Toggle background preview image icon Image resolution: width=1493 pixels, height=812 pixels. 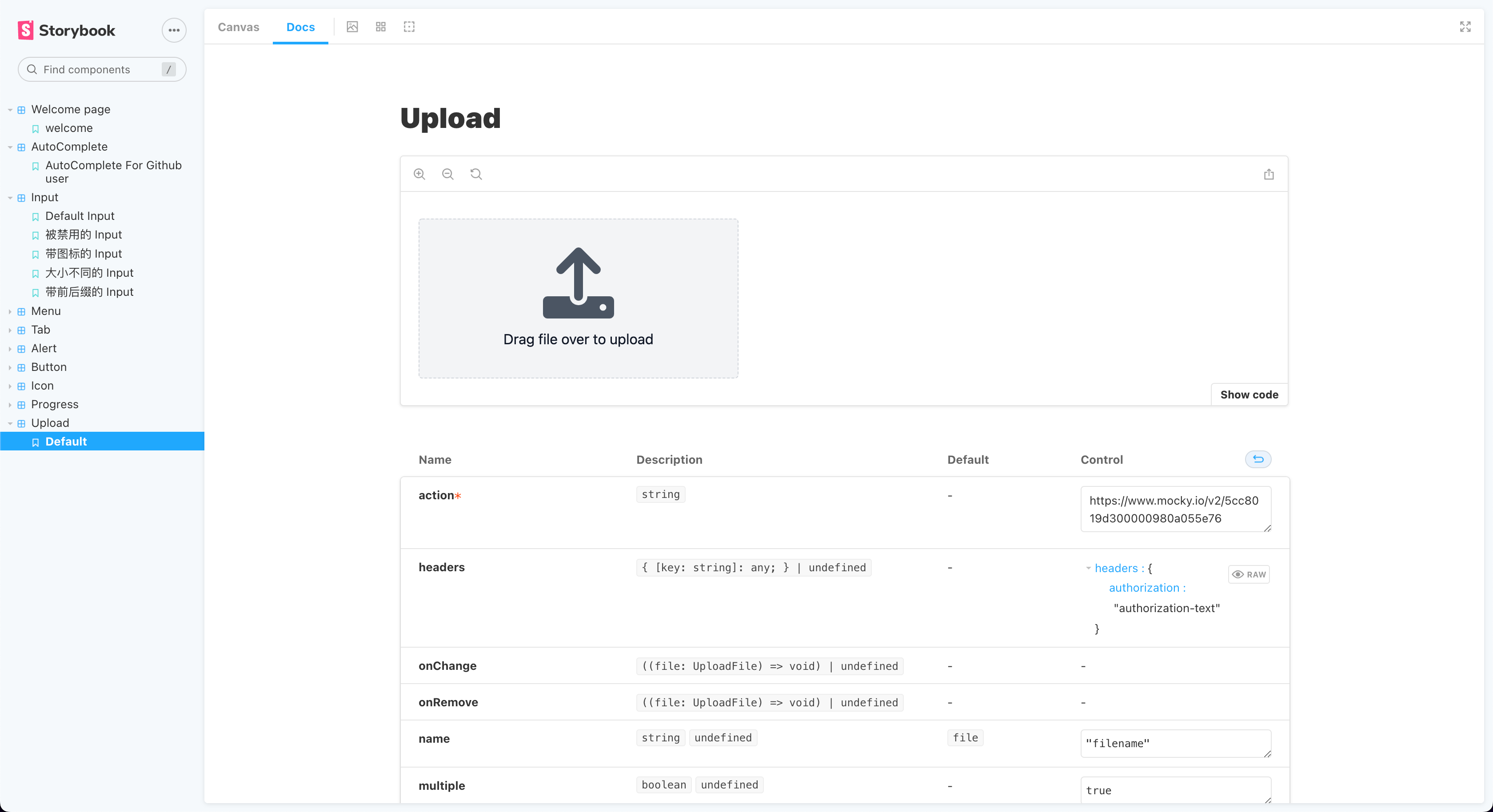coord(352,27)
